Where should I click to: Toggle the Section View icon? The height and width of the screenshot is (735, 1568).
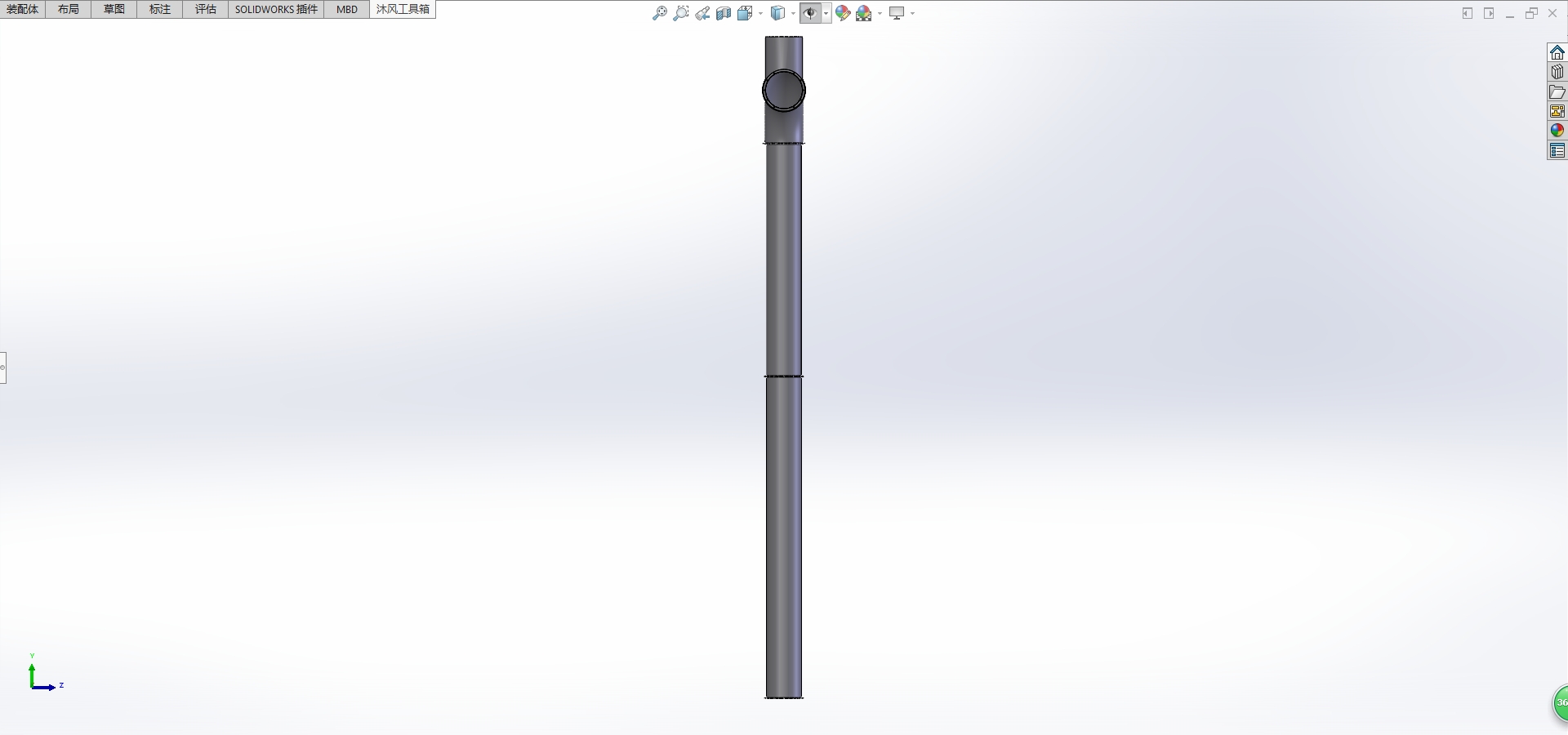[724, 13]
